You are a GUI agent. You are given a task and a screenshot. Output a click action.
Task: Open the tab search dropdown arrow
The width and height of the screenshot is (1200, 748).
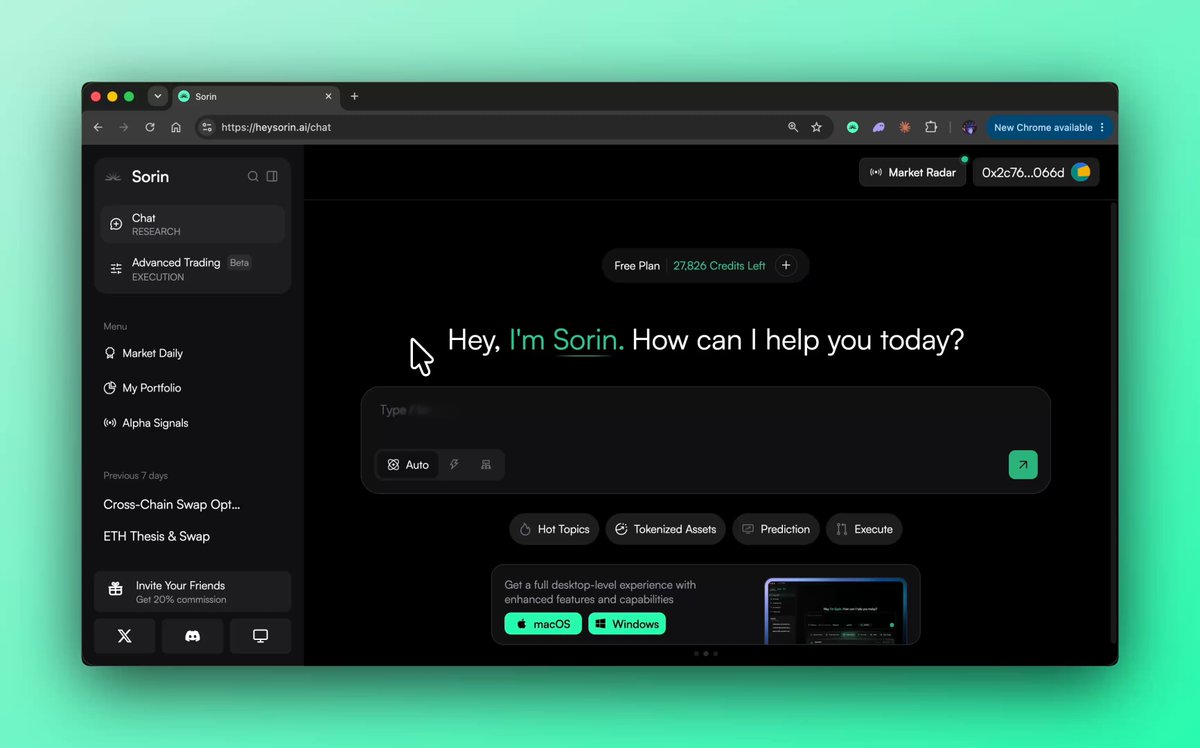157,96
